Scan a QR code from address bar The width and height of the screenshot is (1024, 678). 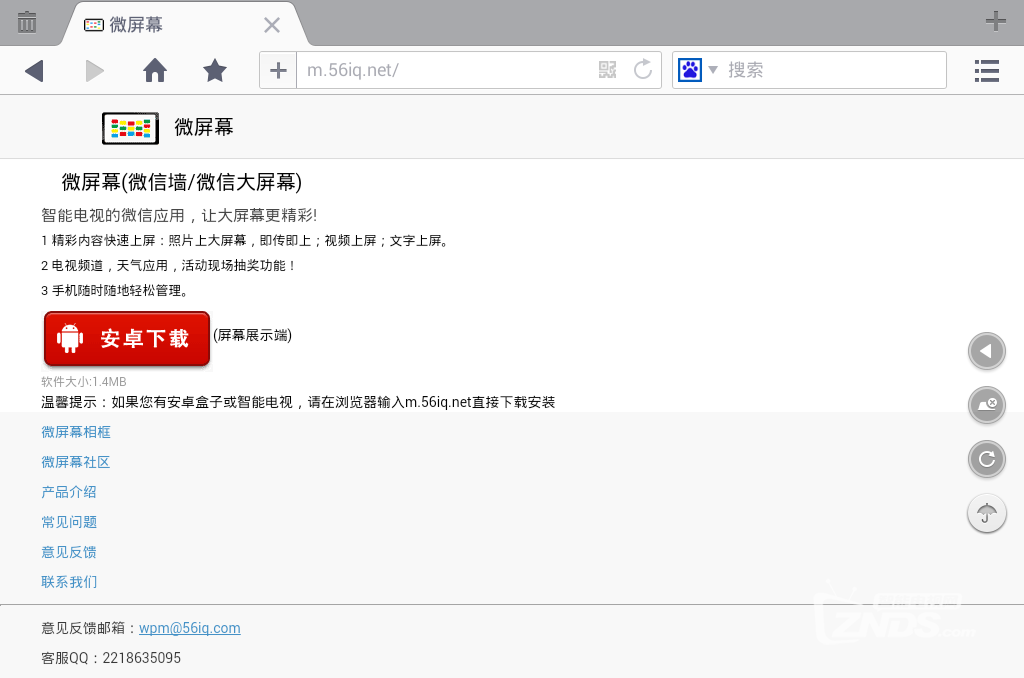[607, 70]
